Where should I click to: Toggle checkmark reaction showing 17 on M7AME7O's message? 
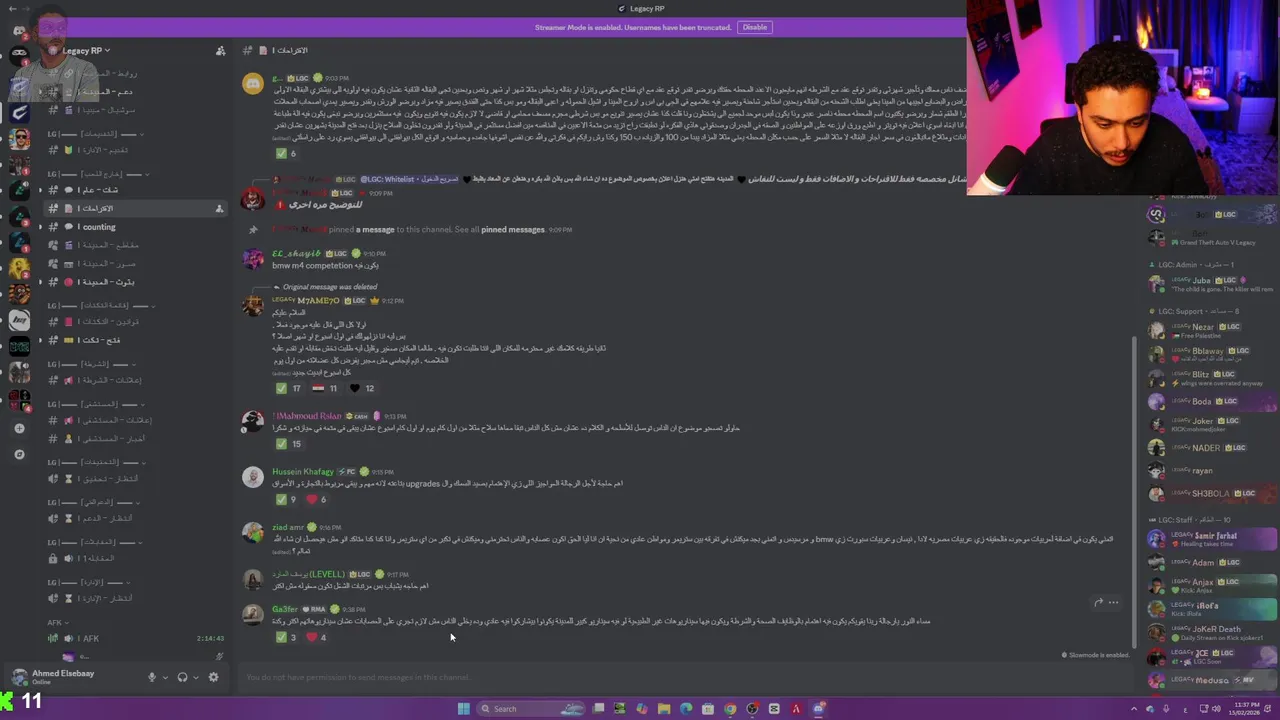[x=289, y=388]
